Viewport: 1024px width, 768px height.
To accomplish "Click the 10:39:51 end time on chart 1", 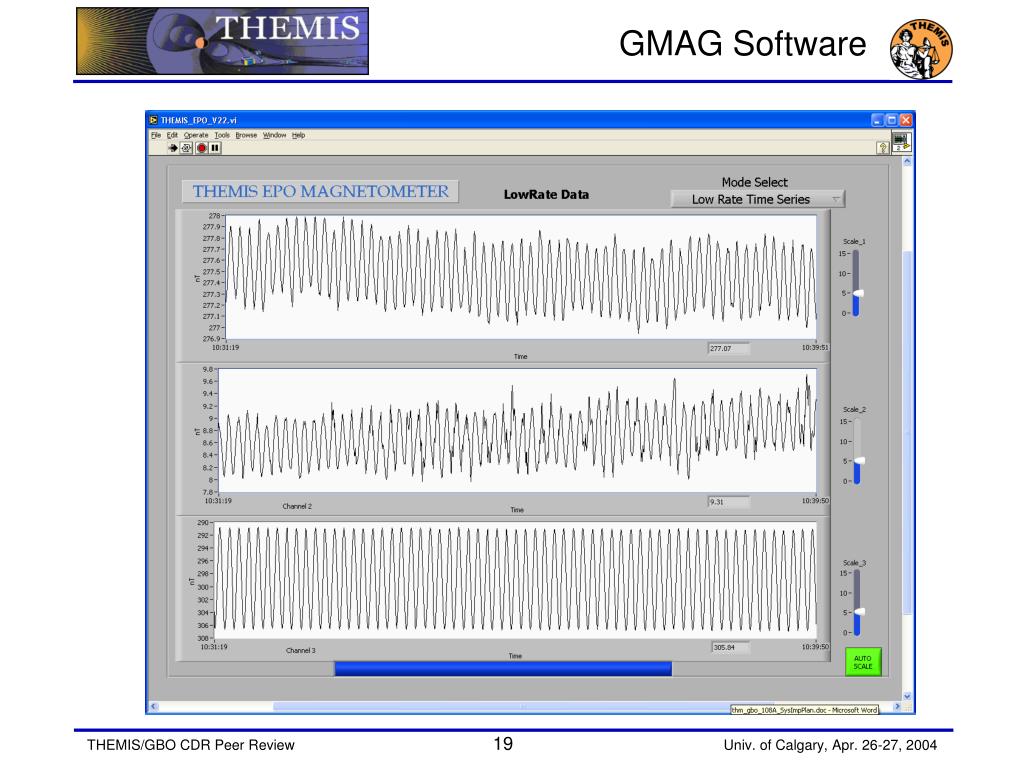I will [x=815, y=347].
